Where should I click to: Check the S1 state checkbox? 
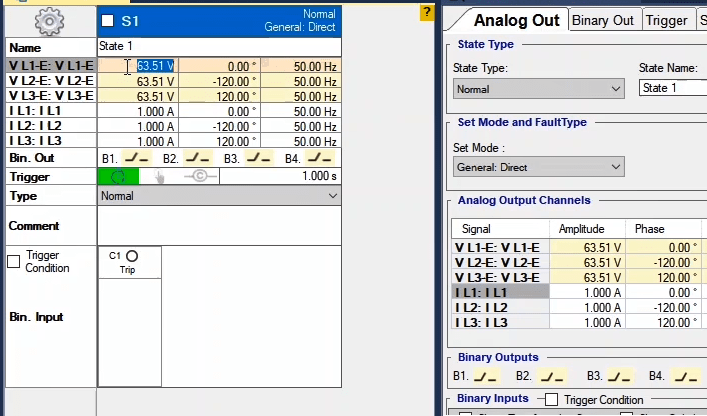[108, 21]
